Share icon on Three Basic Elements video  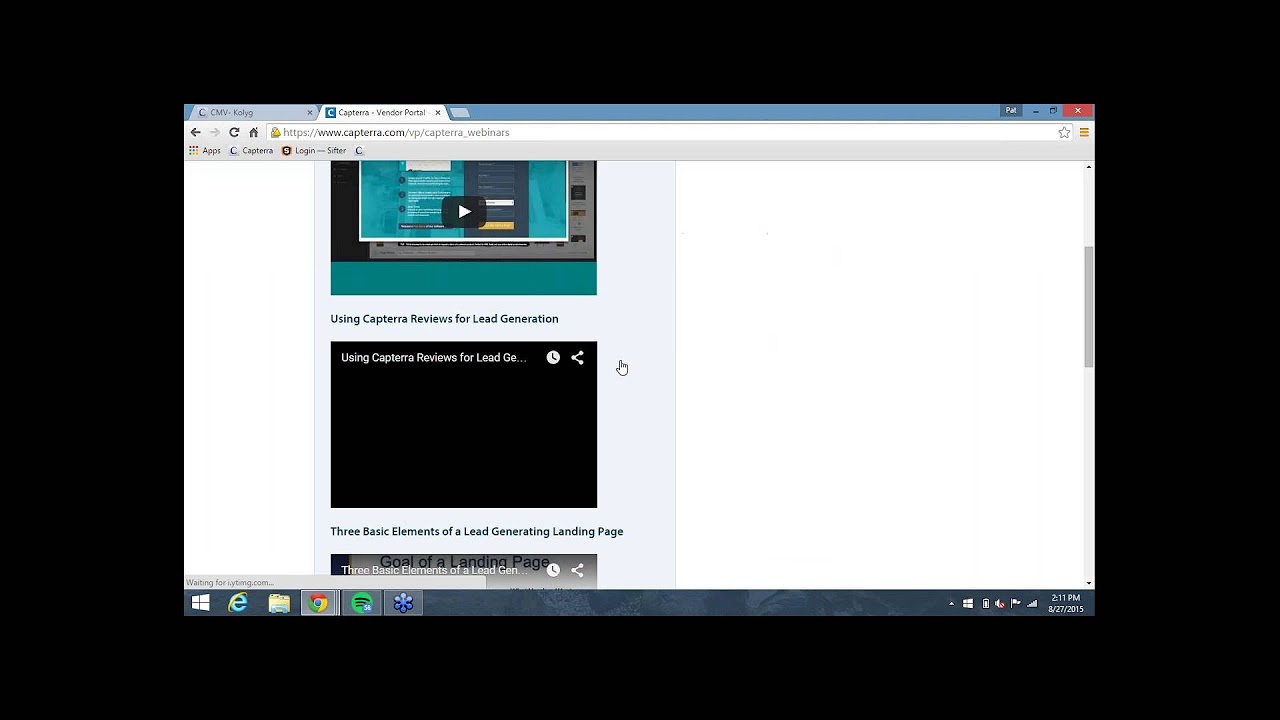click(x=577, y=570)
